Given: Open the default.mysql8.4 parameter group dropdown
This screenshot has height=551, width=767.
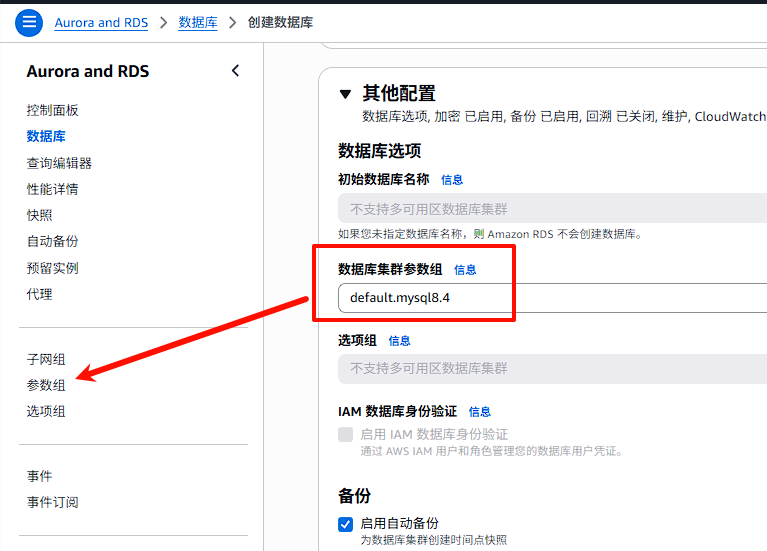Looking at the screenshot, I should pos(552,298).
